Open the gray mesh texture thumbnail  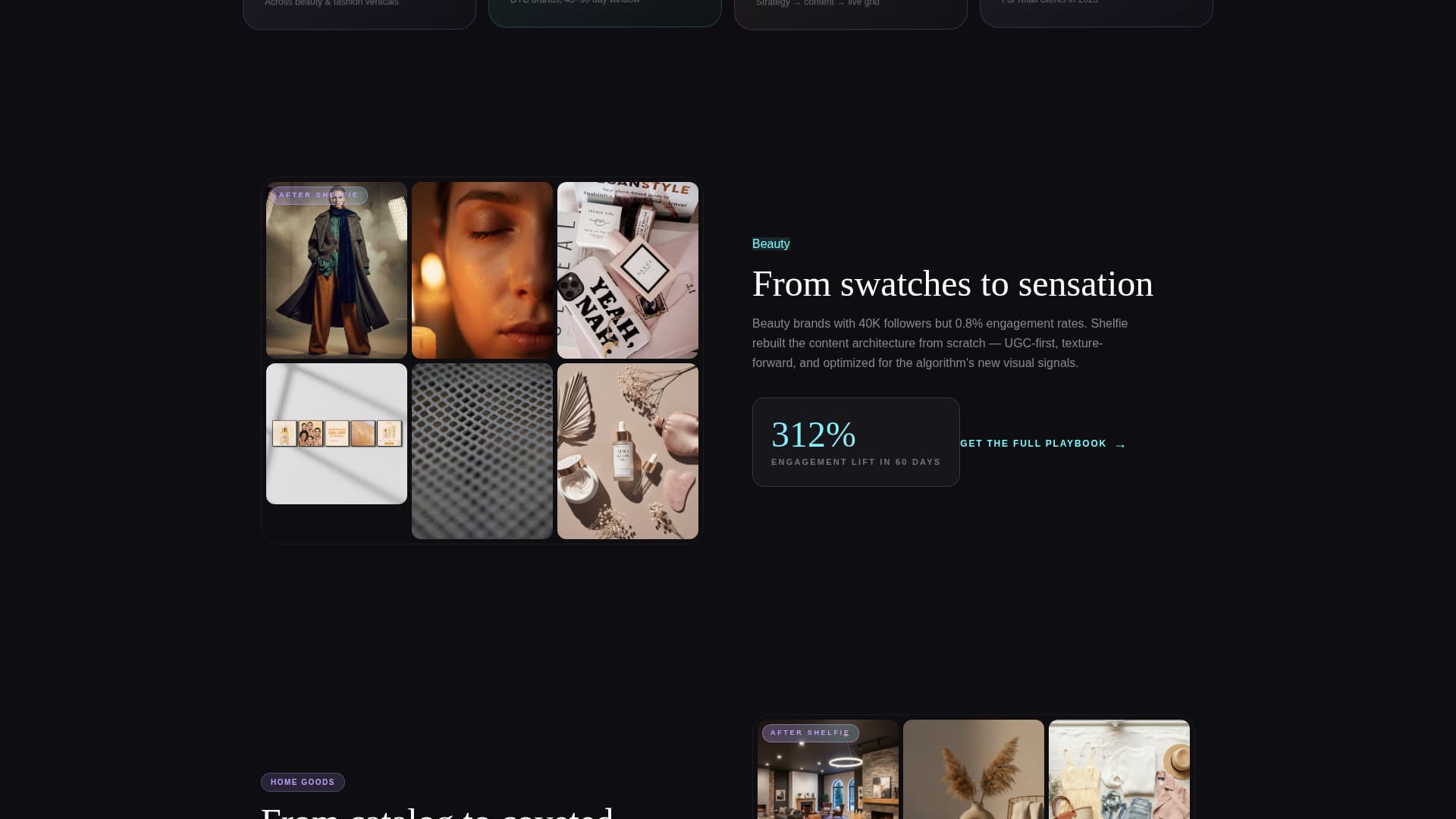(x=482, y=451)
